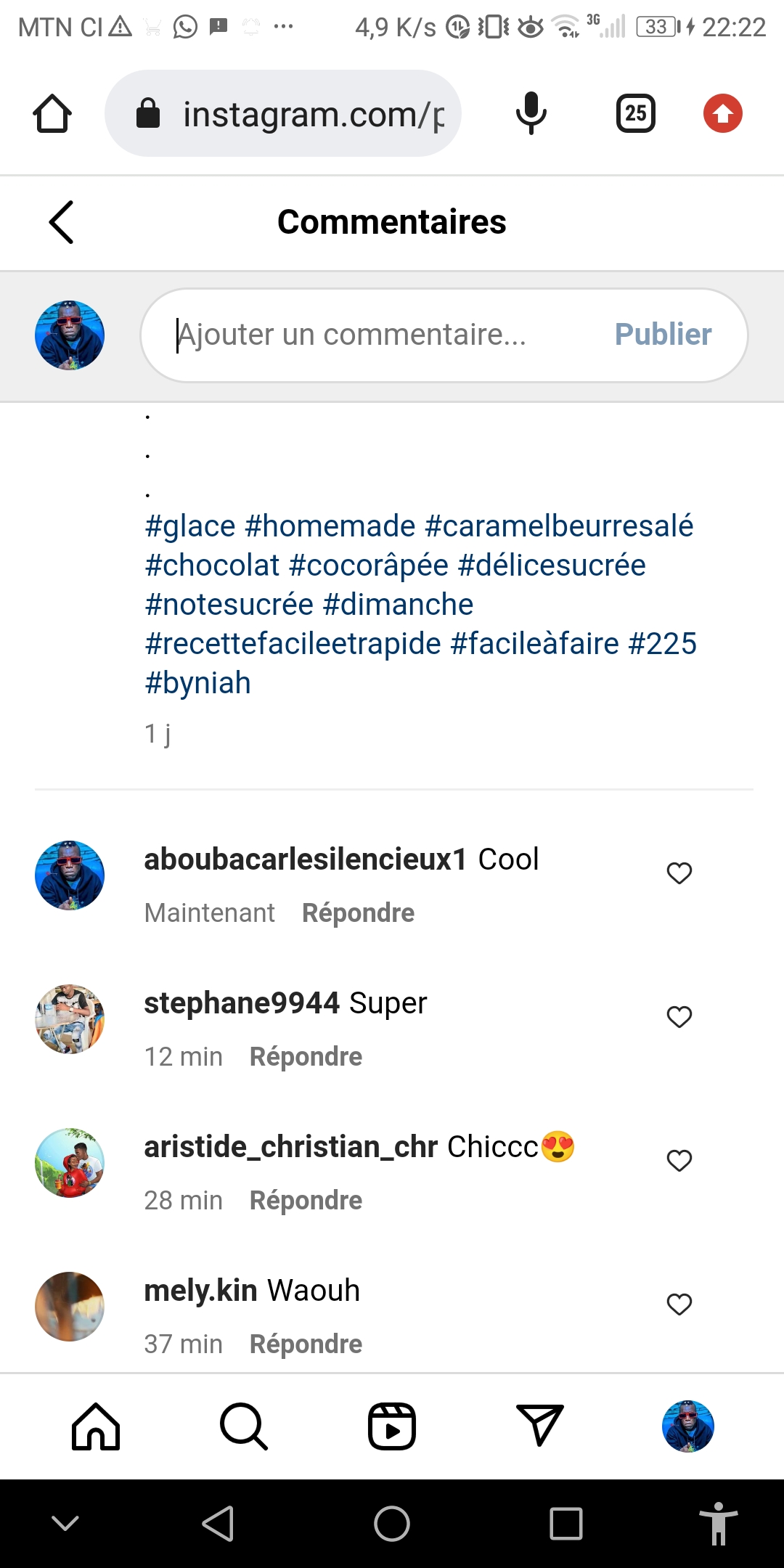
Task: Collapse keyboard with the down chevron
Action: tap(65, 1523)
